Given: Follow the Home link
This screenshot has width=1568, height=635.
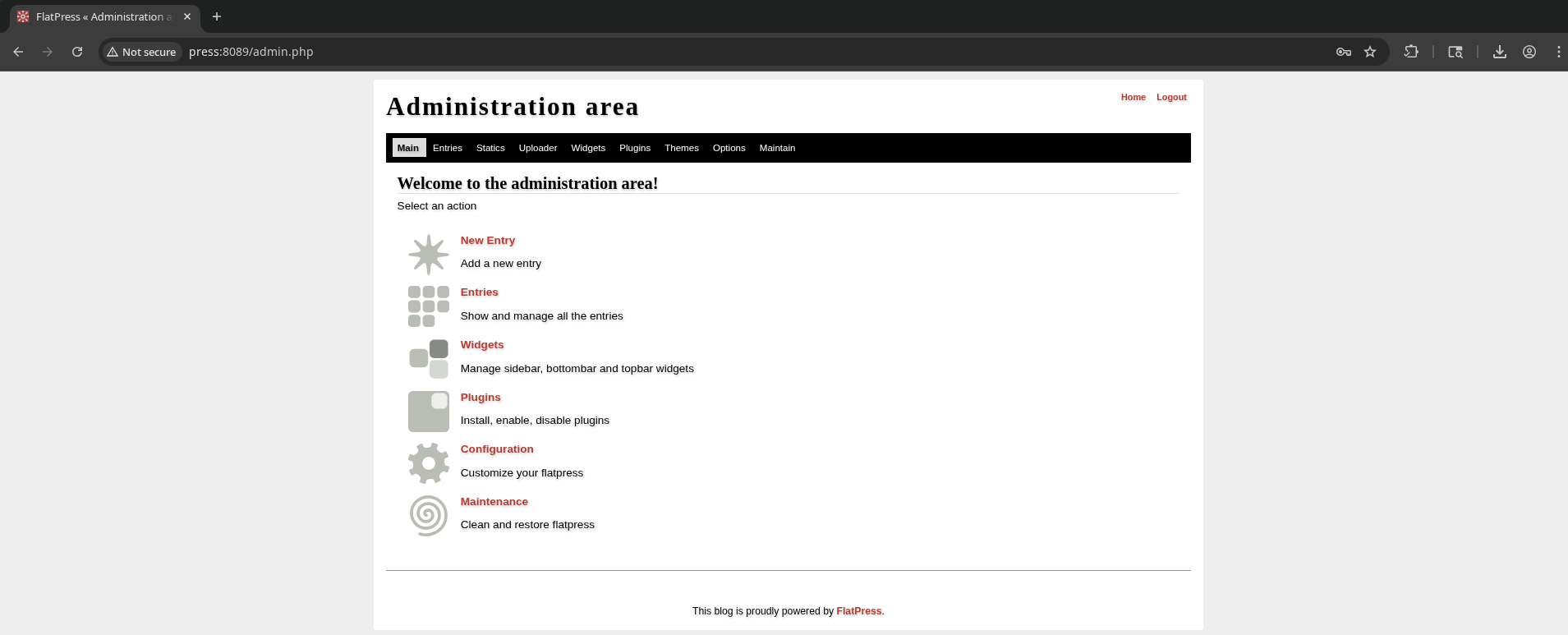Looking at the screenshot, I should [x=1133, y=97].
